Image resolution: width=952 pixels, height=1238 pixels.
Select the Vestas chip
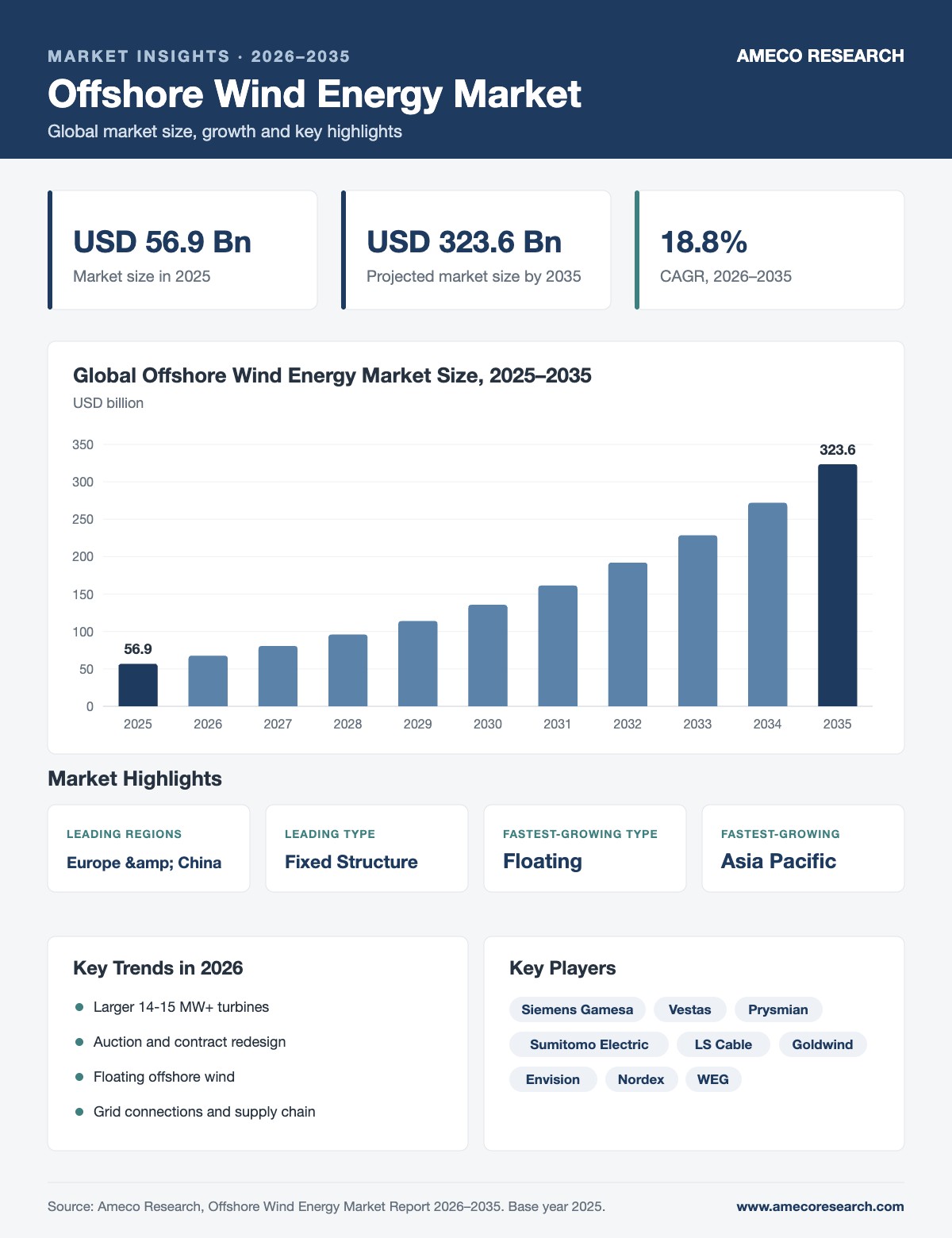[690, 1009]
